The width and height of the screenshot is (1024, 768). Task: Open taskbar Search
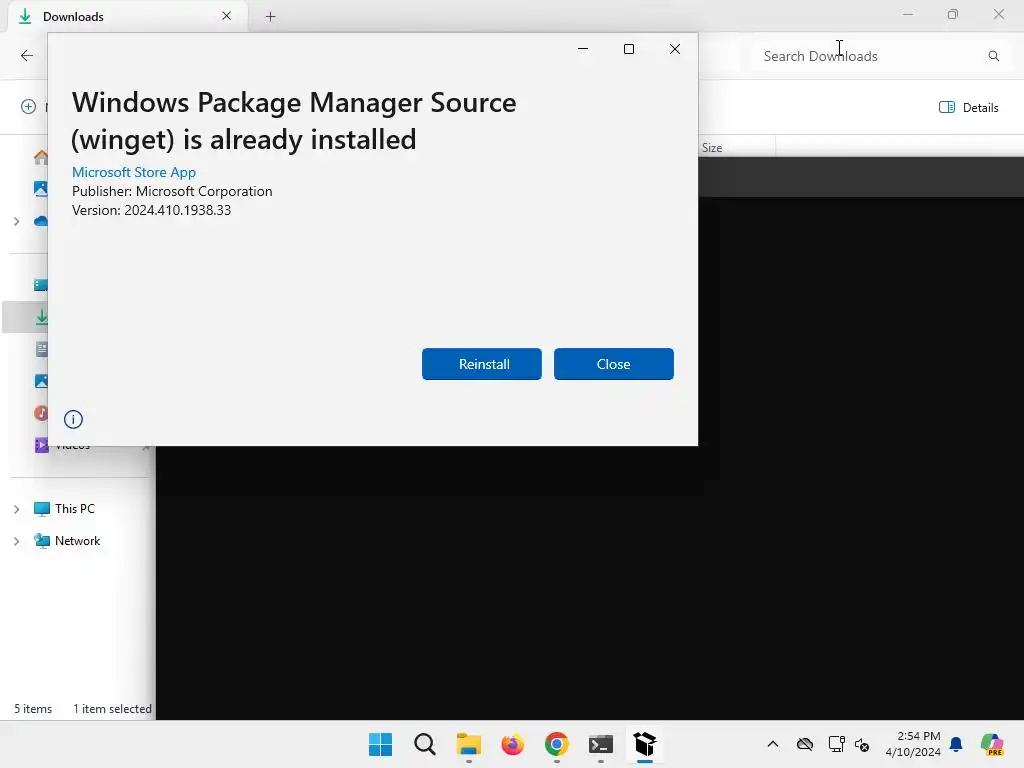click(424, 744)
